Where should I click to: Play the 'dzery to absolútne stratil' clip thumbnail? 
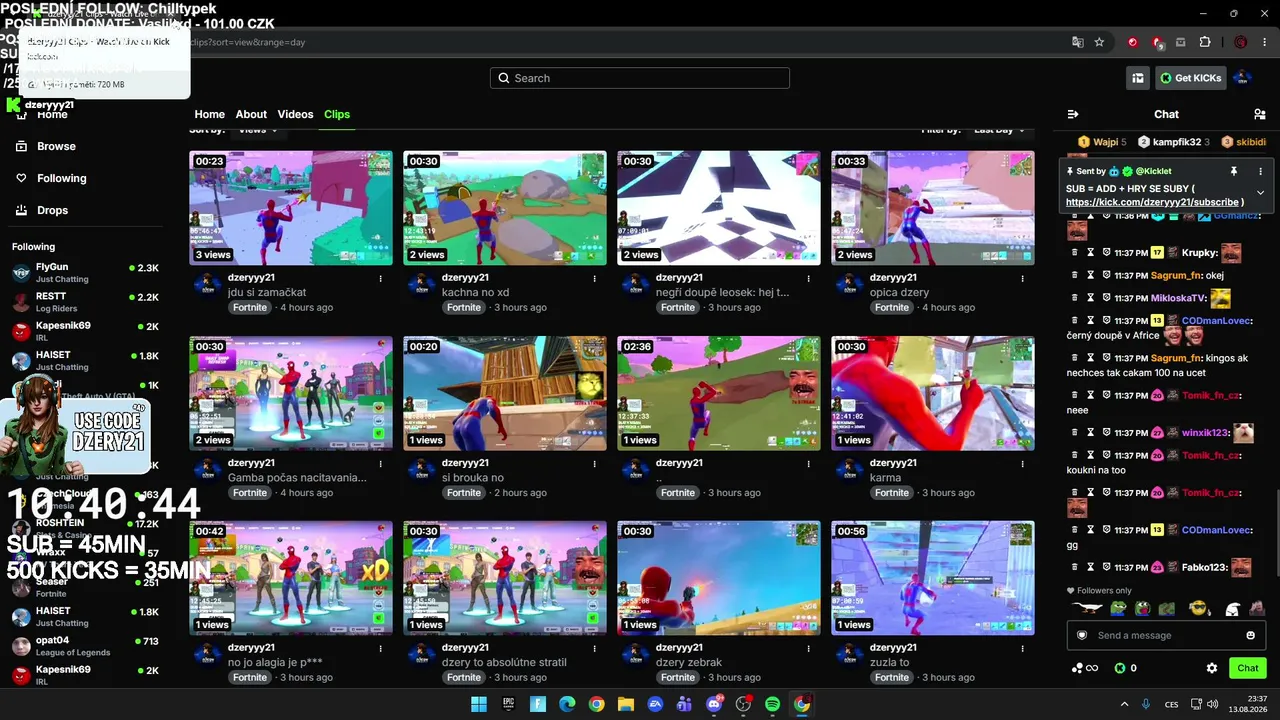point(505,578)
